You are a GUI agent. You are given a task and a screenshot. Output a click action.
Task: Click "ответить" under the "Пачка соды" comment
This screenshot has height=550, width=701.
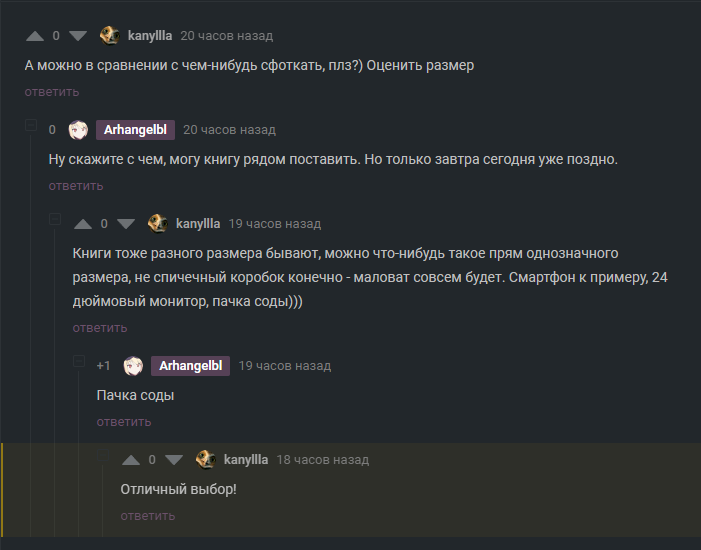coord(123,422)
